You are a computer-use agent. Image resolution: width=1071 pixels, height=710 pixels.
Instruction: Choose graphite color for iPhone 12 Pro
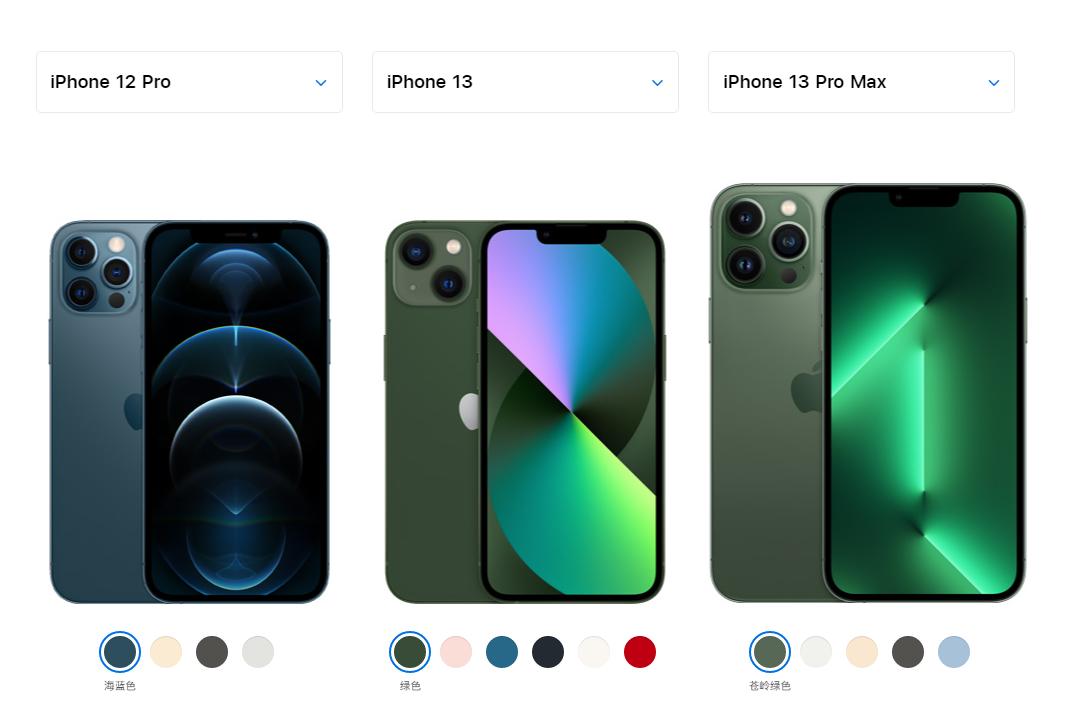tap(212, 652)
